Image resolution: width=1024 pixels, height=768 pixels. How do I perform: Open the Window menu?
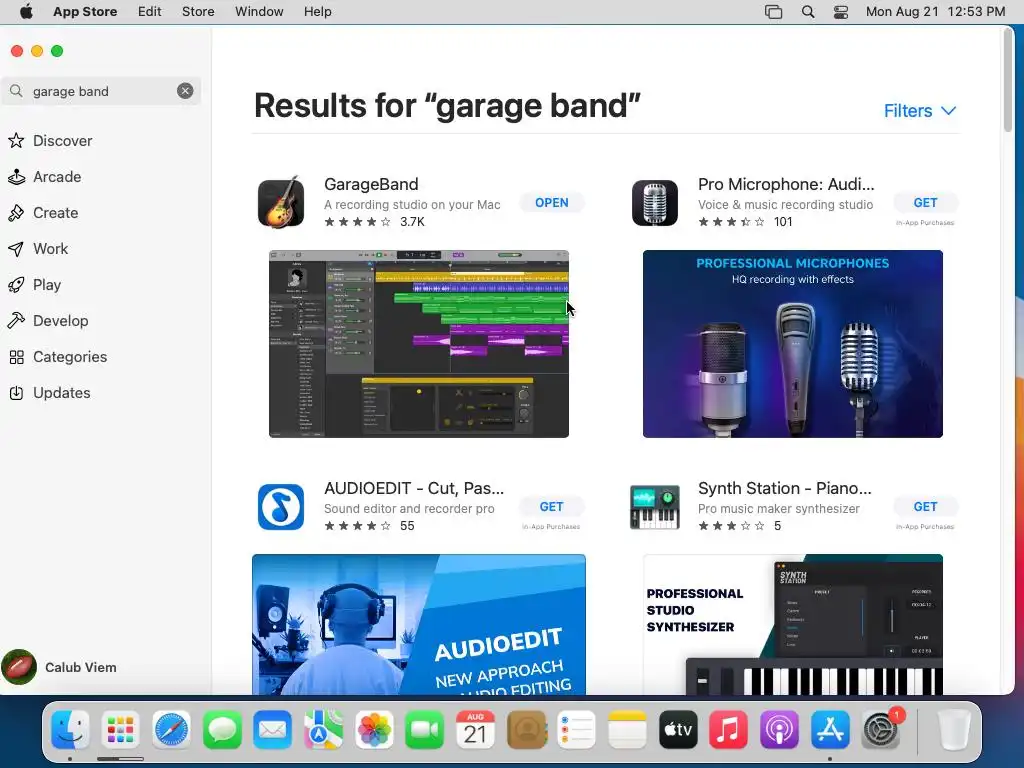click(259, 12)
